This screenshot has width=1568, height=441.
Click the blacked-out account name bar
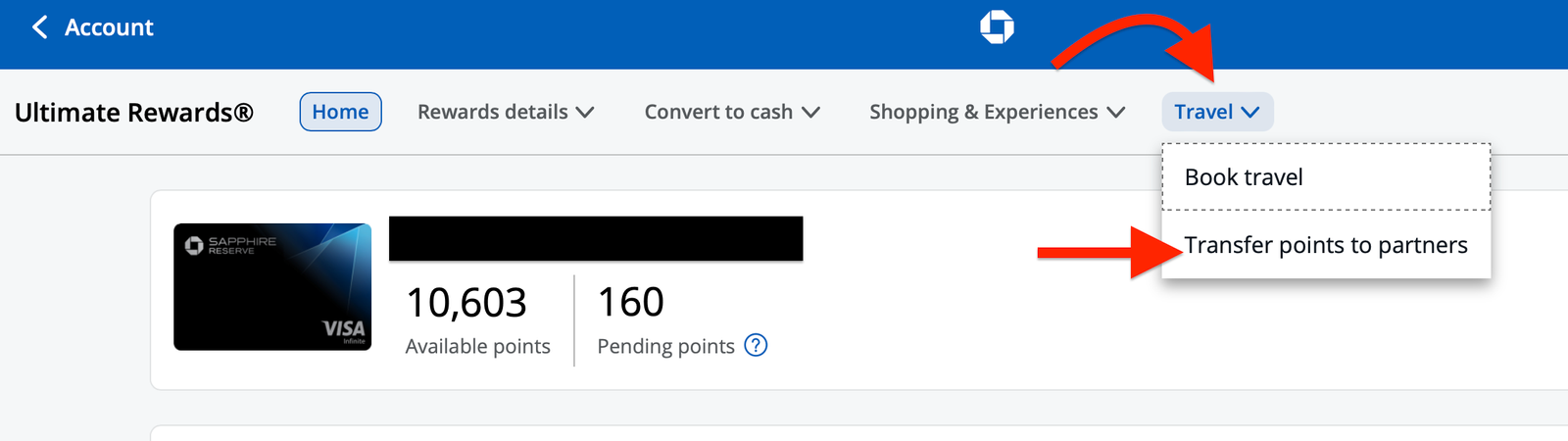coord(596,238)
